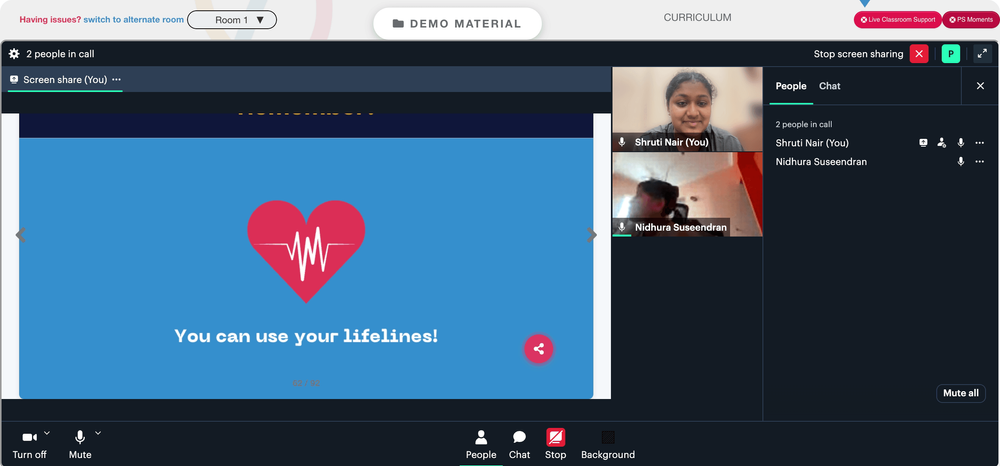Click screen share icon beside Shruti Nair
Viewport: 1000px width, 466px height.
(x=923, y=143)
